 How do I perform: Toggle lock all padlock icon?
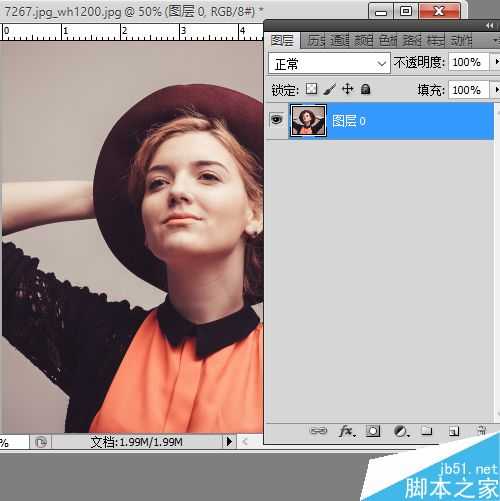[x=366, y=89]
